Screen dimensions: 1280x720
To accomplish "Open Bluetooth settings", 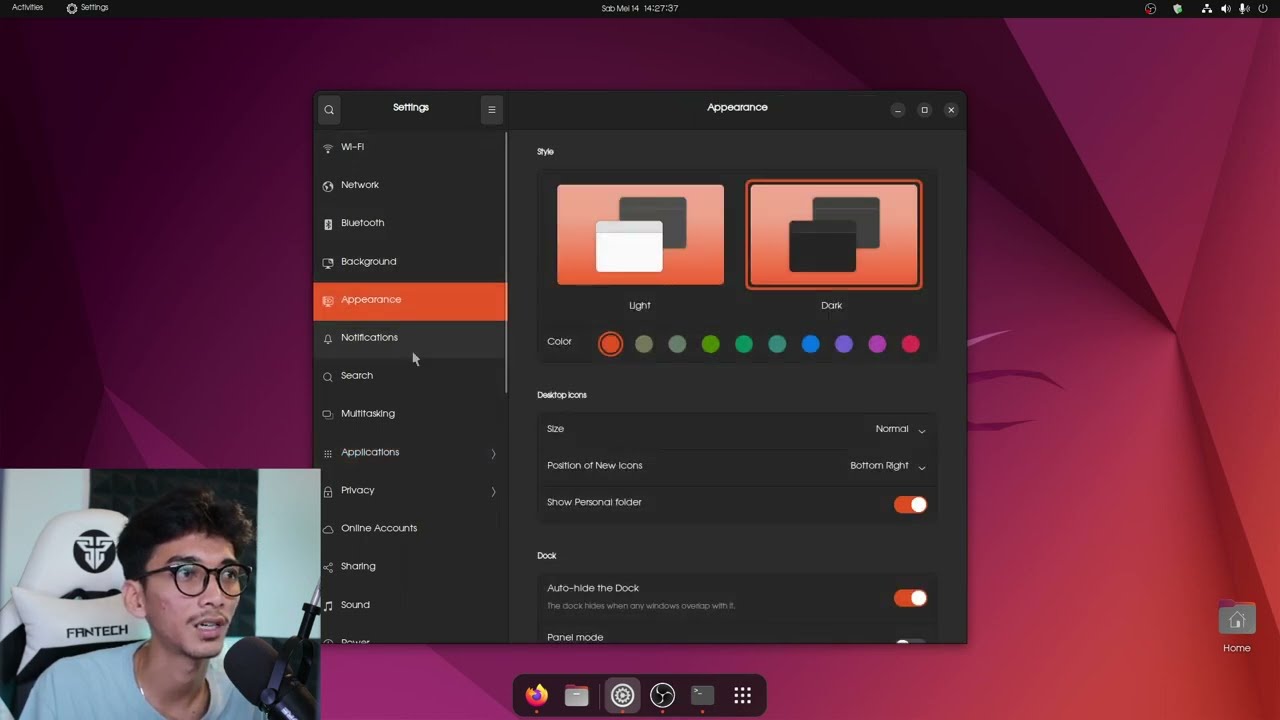I will pyautogui.click(x=410, y=223).
